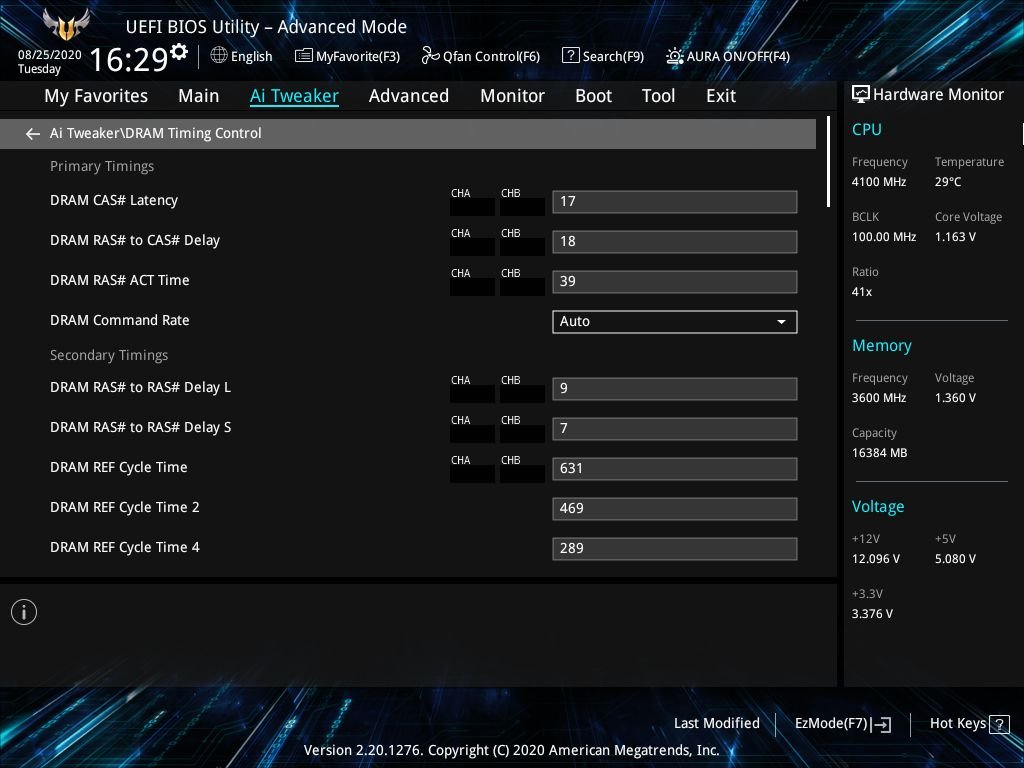Click Memory Frequency 3600 MHz value
Screen dimensions: 1024x768
click(x=878, y=398)
